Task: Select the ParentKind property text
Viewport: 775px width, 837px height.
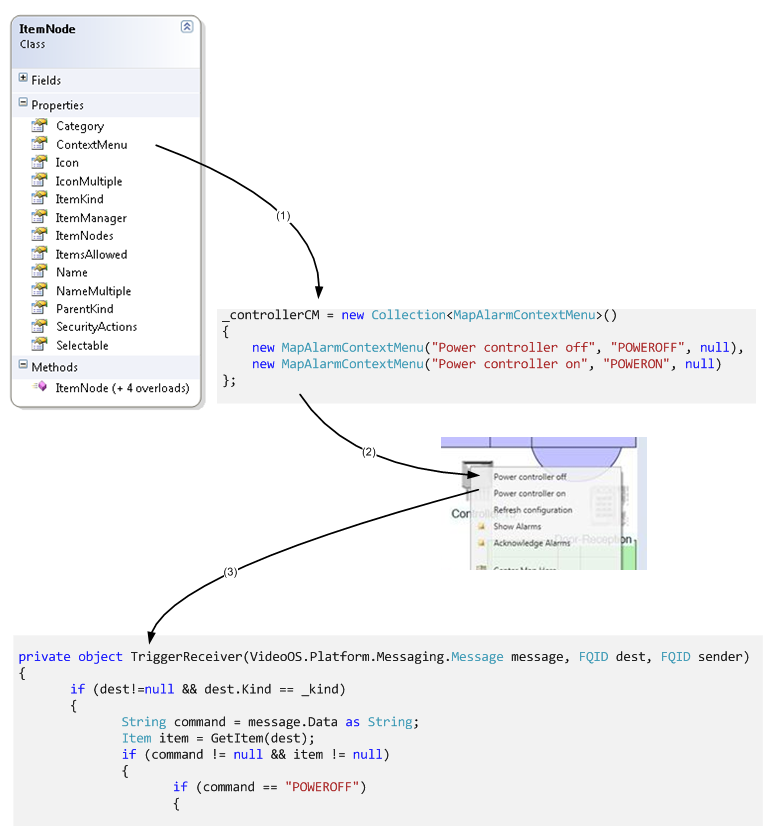Action: [x=85, y=309]
